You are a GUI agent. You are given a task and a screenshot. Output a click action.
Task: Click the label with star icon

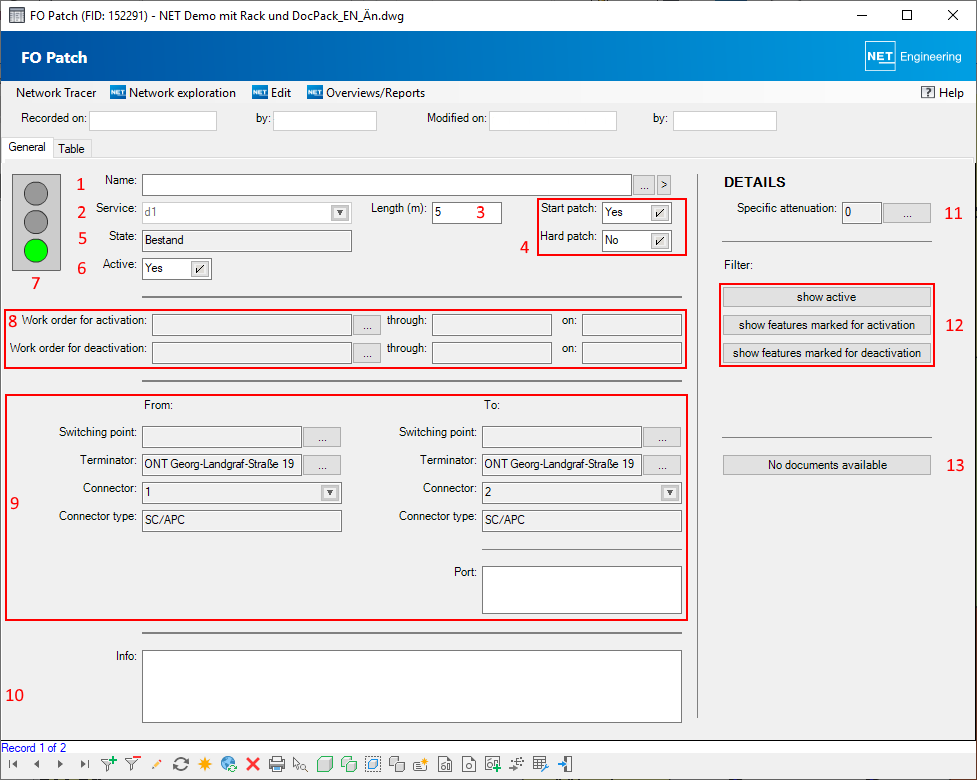point(421,764)
